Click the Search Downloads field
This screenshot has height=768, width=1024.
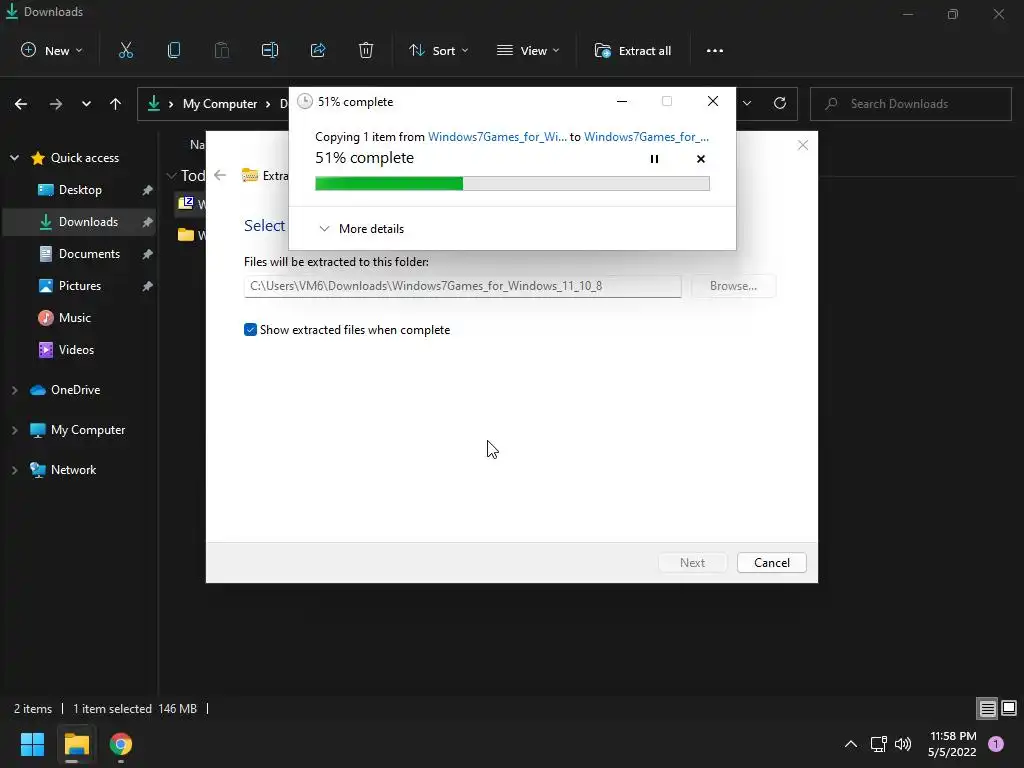point(910,104)
